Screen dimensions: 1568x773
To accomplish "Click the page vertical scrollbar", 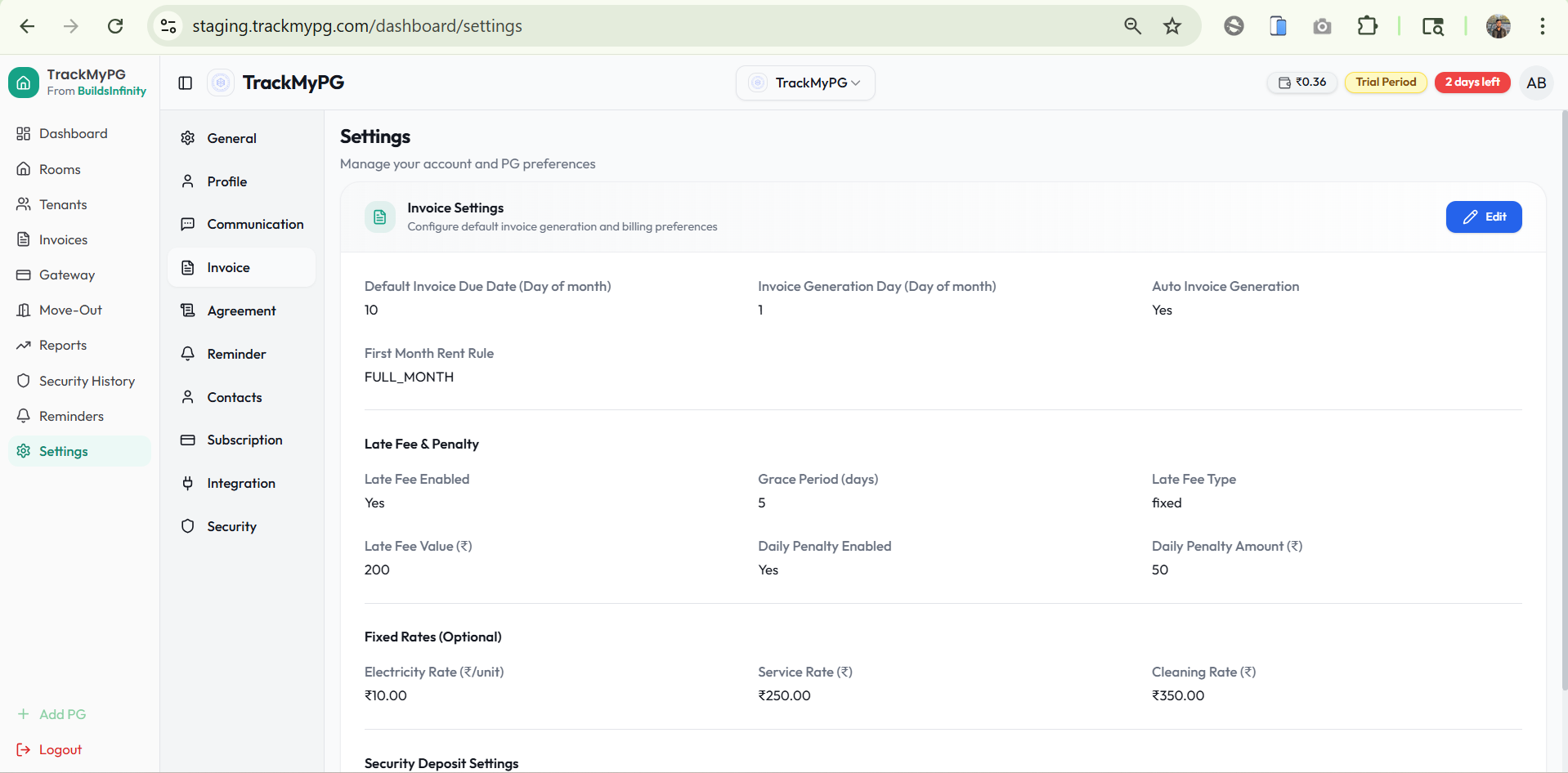I will [1564, 400].
